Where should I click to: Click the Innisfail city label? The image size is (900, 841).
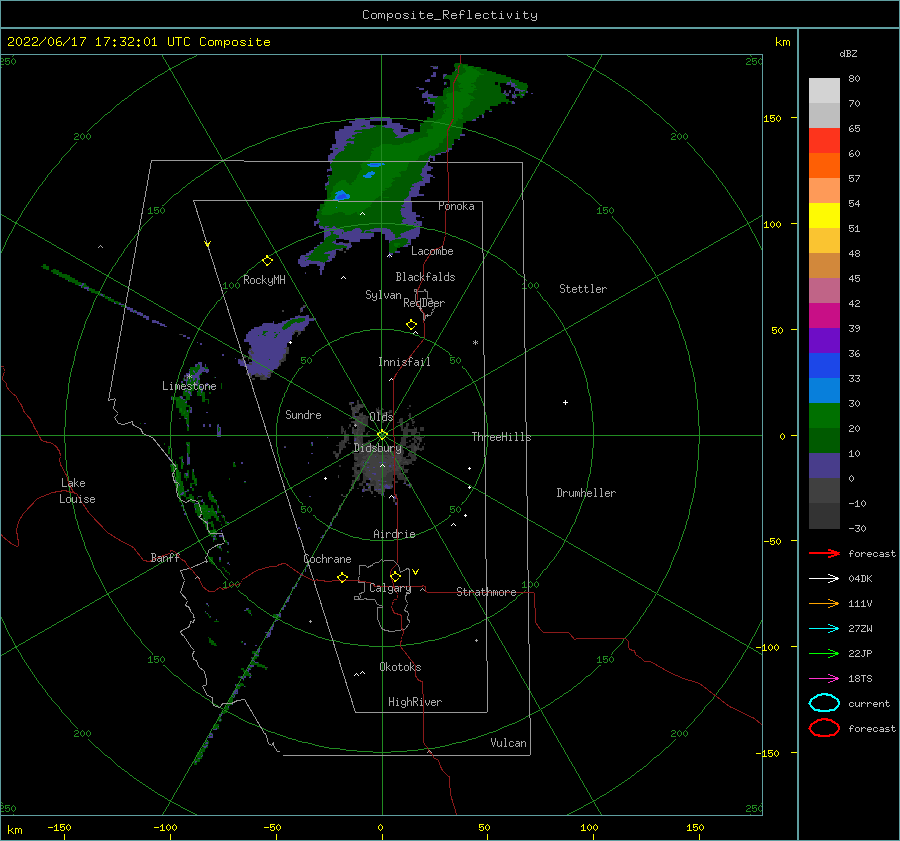coord(404,362)
